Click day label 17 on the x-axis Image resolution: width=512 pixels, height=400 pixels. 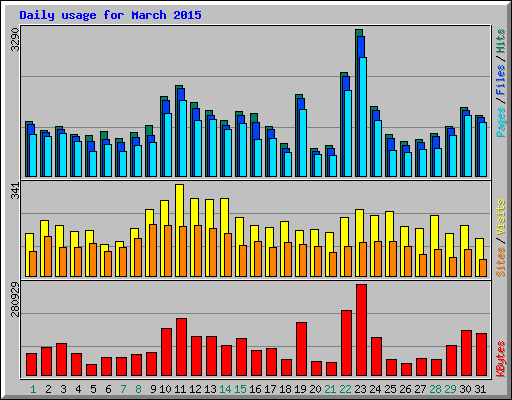(270, 389)
